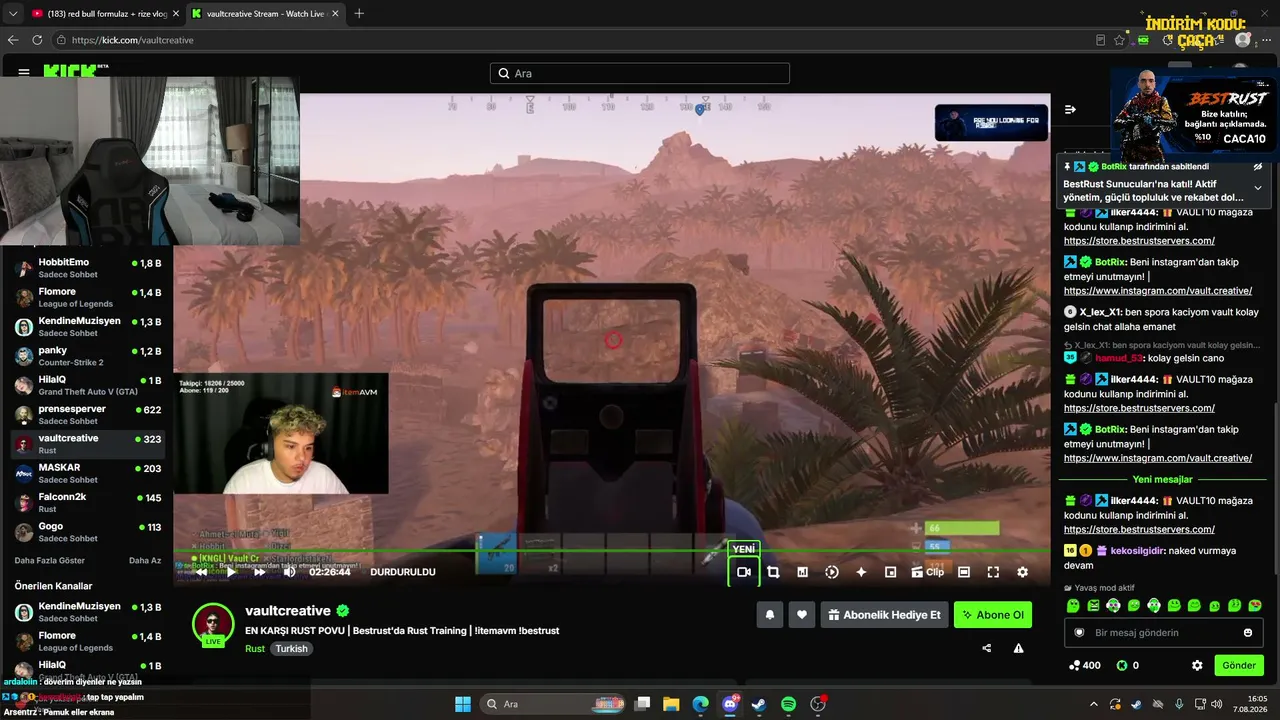1280x720 pixels.
Task: Open chat settings gear
Action: click(x=1197, y=665)
